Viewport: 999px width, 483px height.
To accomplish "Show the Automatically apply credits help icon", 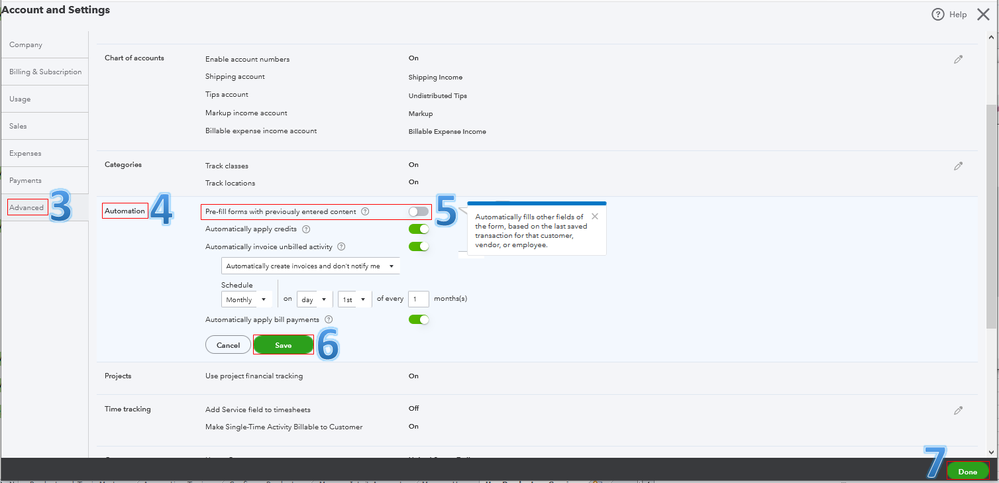I will click(306, 229).
